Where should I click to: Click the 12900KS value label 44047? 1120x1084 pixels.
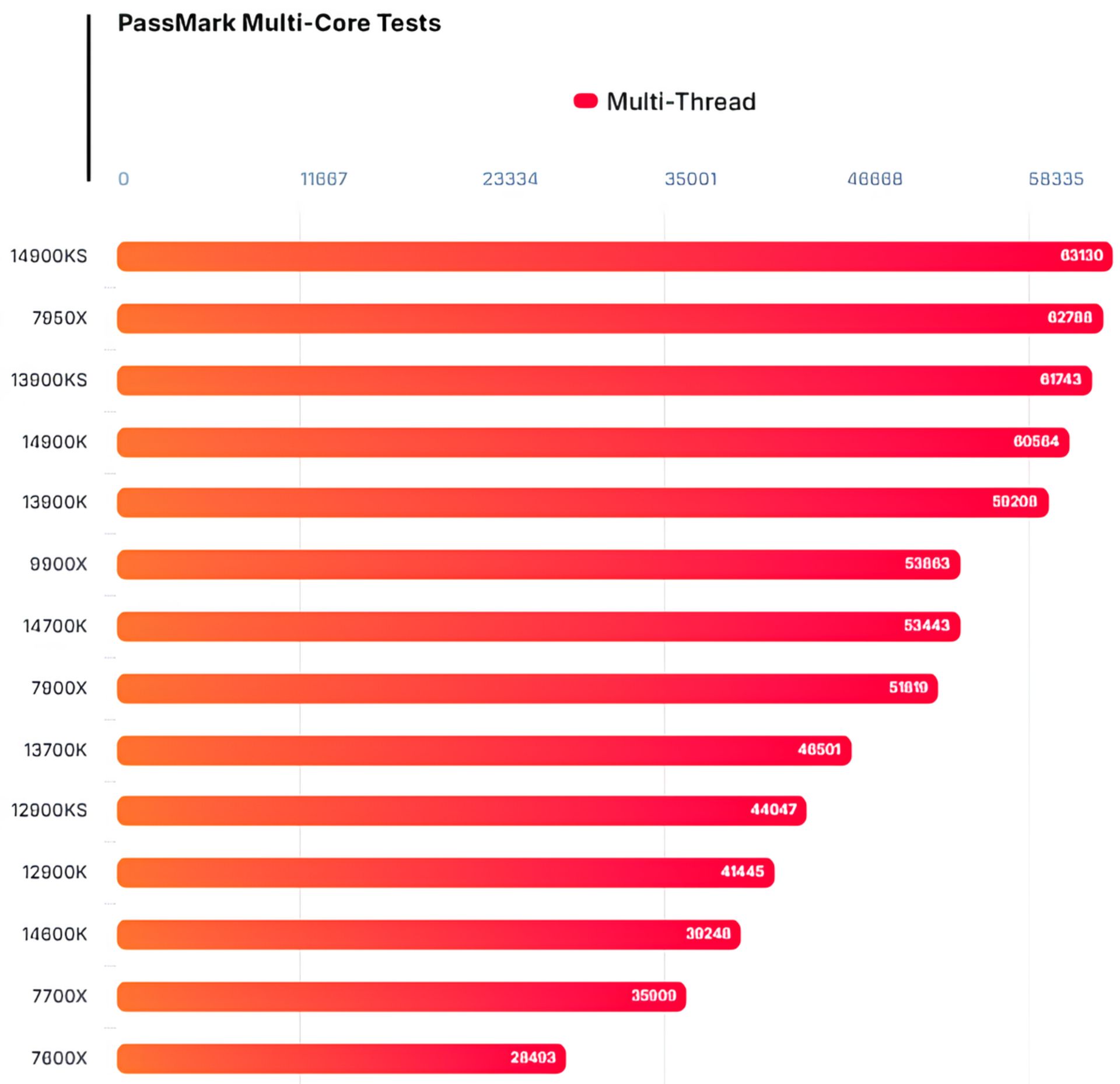tap(773, 810)
